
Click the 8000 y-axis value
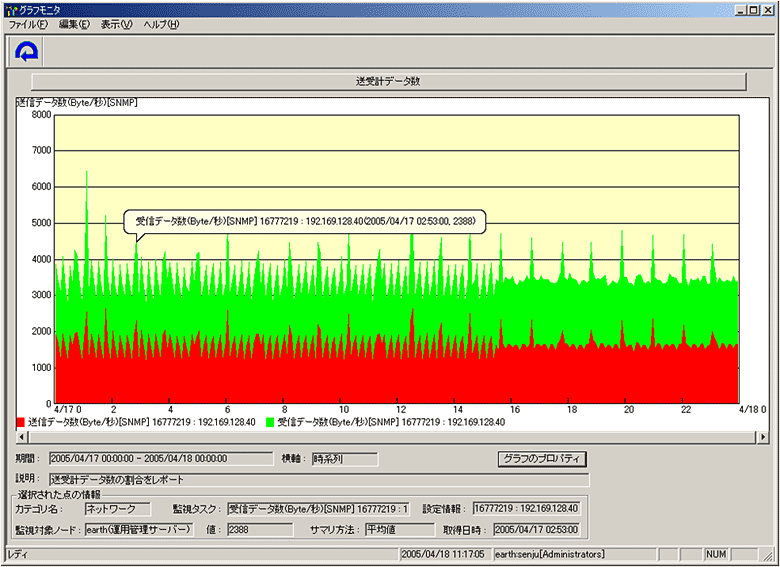click(42, 115)
